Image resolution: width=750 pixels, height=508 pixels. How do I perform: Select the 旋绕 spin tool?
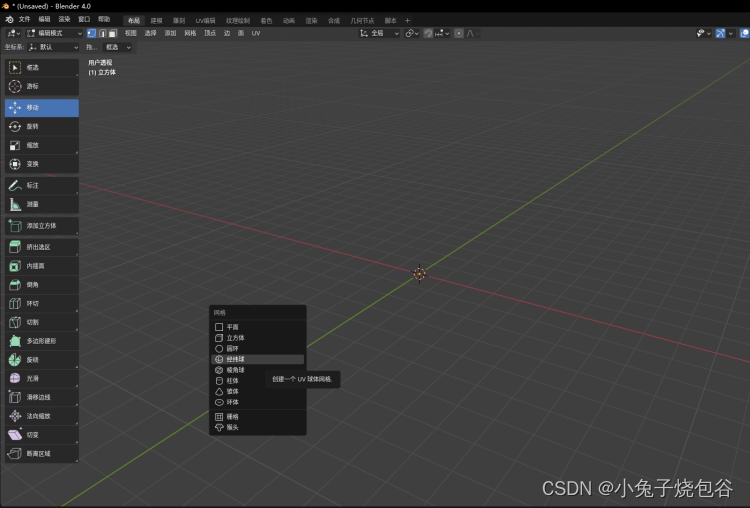click(x=42, y=360)
